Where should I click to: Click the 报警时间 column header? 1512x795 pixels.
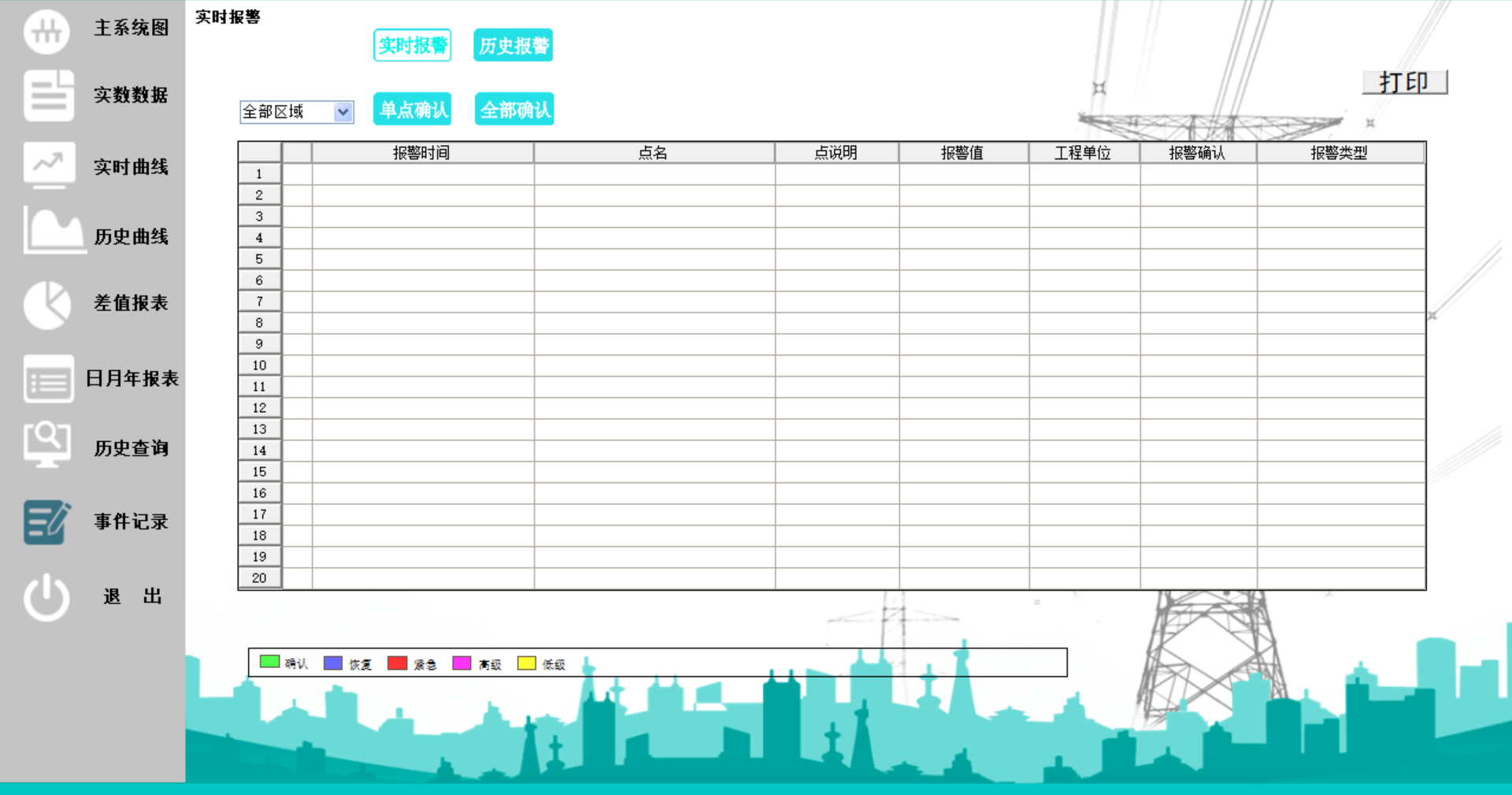[x=422, y=152]
